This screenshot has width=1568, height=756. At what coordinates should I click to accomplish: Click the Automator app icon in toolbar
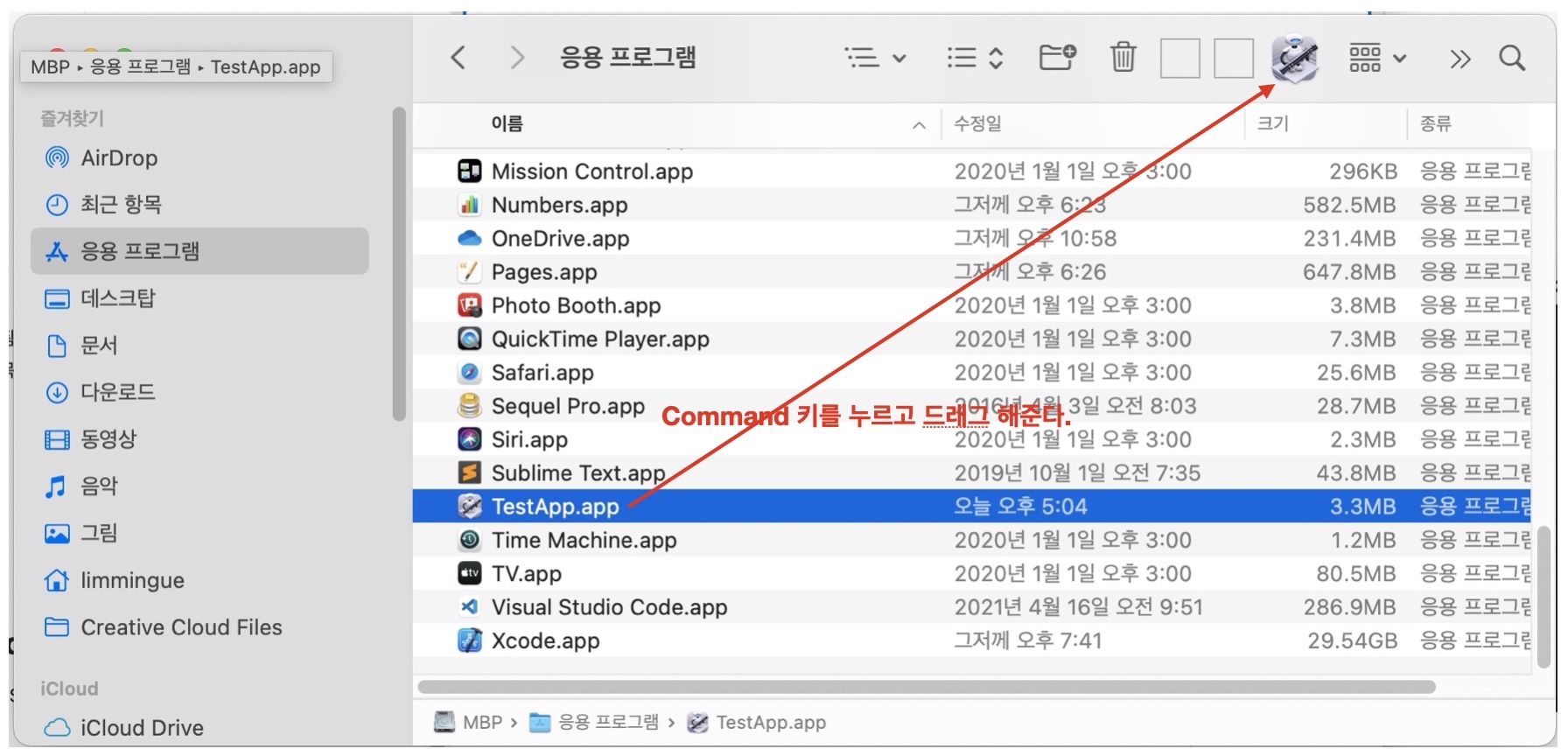pos(1295,58)
